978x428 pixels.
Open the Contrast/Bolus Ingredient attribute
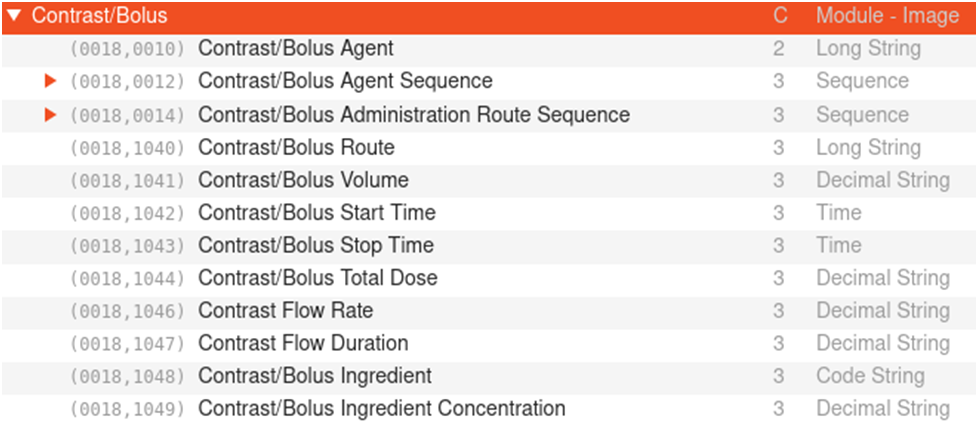pos(314,376)
